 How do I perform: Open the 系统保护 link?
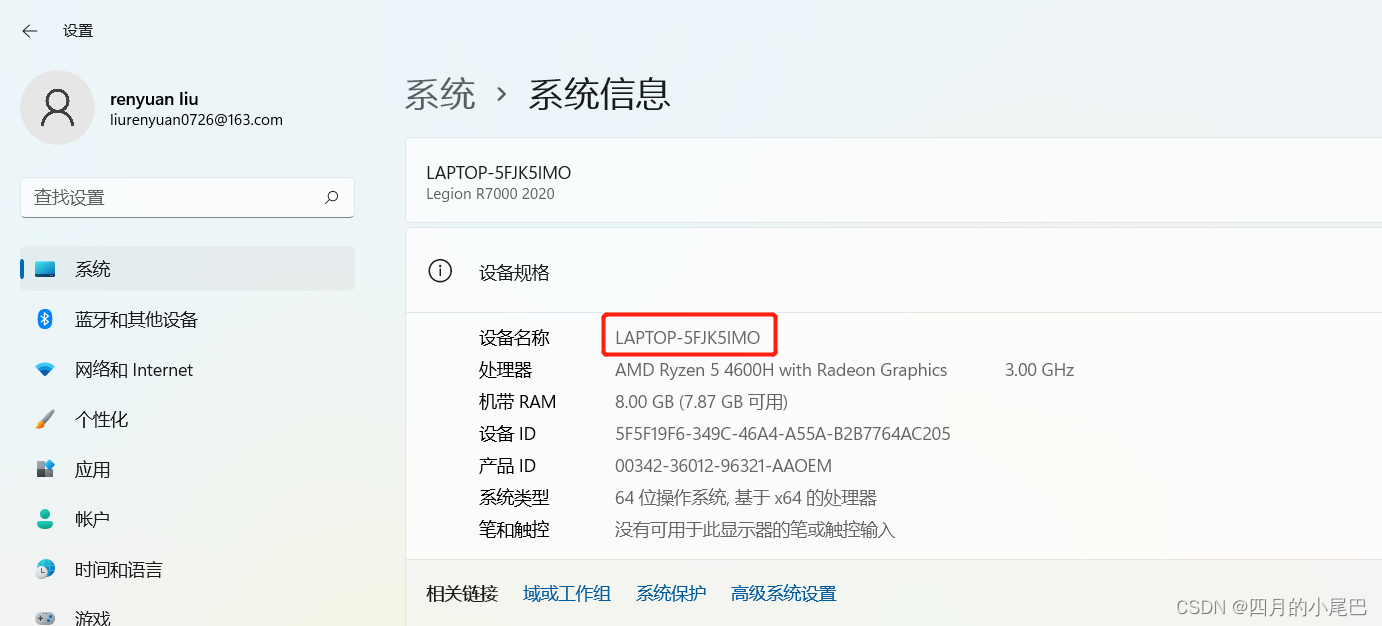(x=670, y=592)
